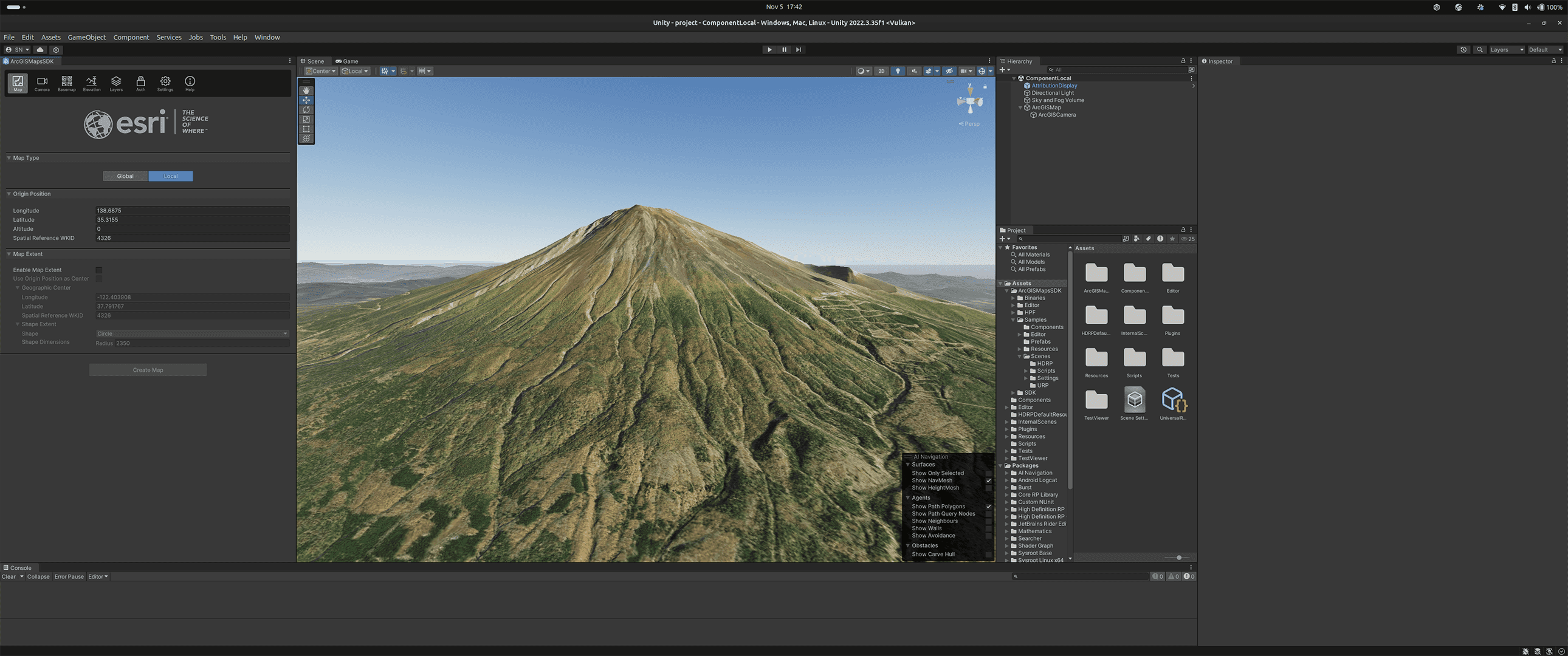Select the Move tool in Scene view overlay

pyautogui.click(x=306, y=100)
